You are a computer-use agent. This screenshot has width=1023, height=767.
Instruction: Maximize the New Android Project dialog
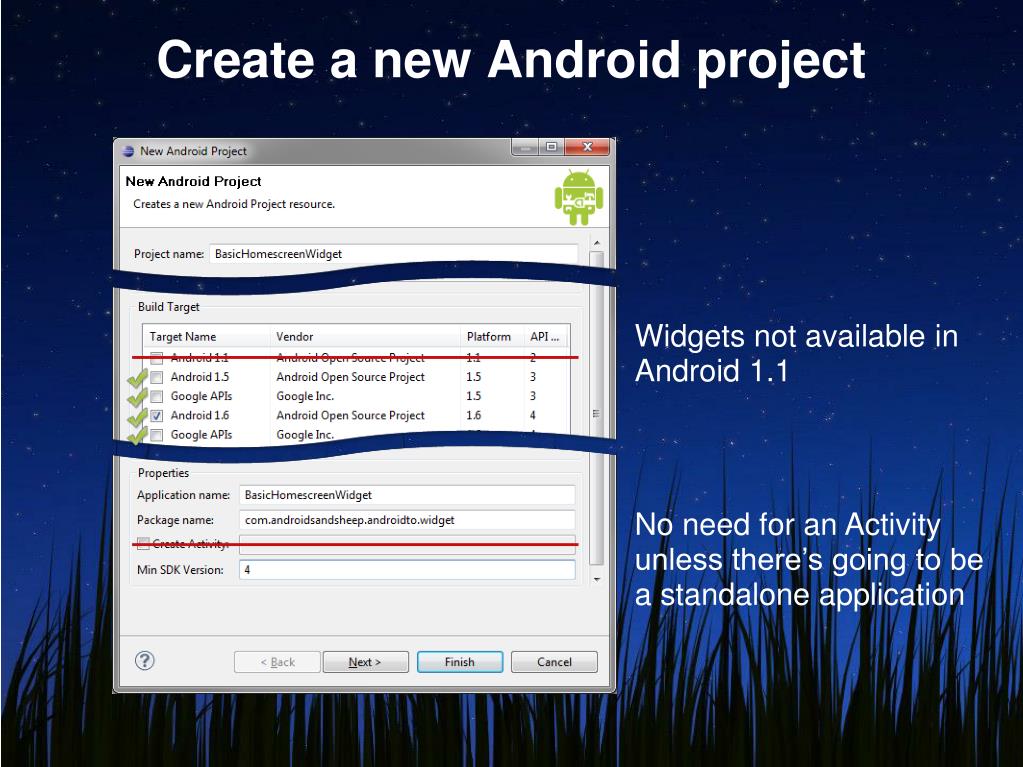pos(551,147)
